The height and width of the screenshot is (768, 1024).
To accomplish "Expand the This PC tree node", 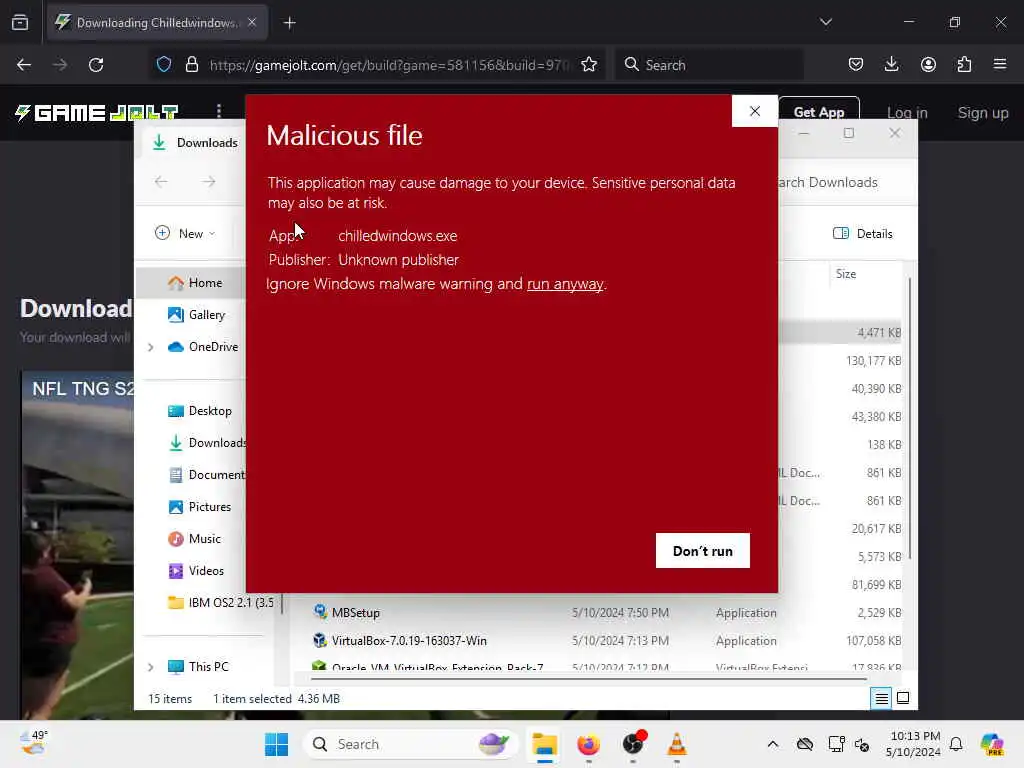I will click(151, 667).
